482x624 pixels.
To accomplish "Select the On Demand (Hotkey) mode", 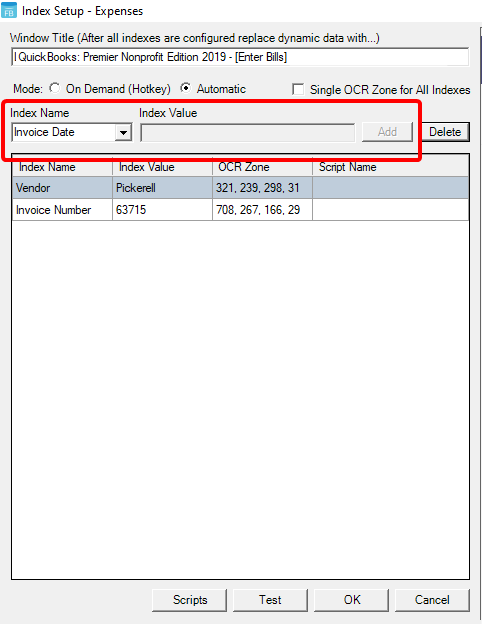I will click(55, 88).
